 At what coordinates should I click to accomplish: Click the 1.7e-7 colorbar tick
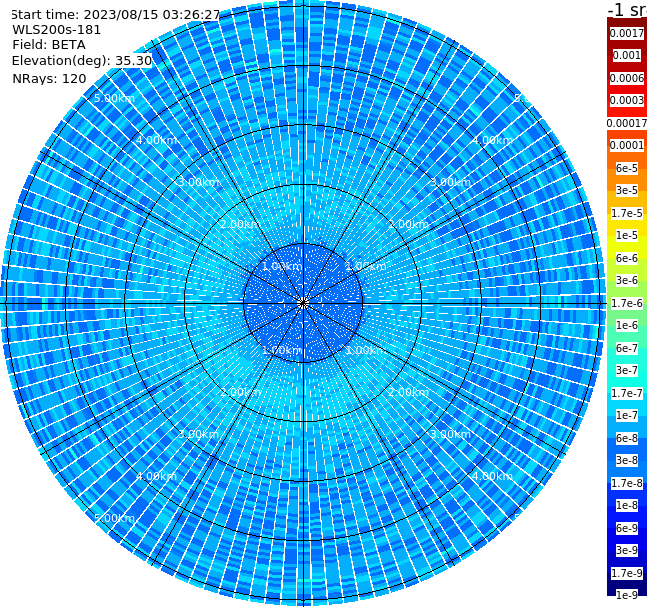coord(627,393)
